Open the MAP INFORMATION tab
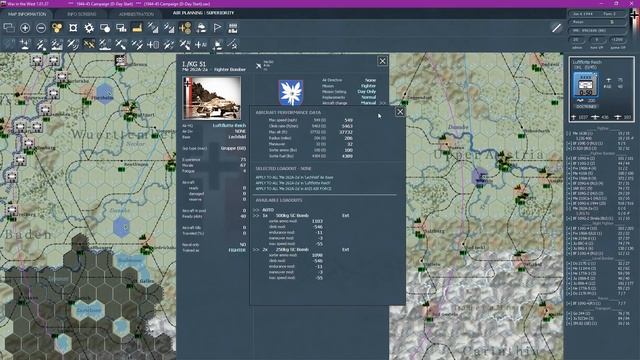Viewport: 640px width, 360px height. (x=27, y=14)
